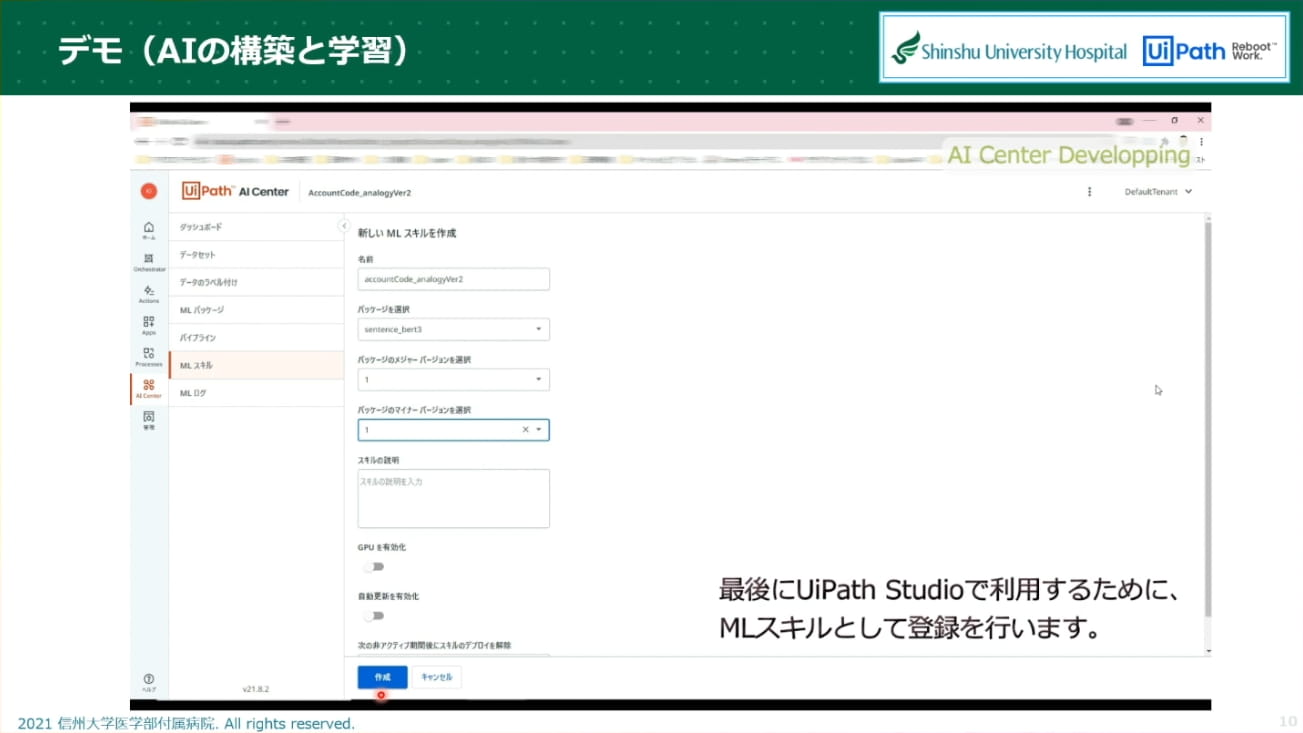Image resolution: width=1303 pixels, height=733 pixels.
Task: Open the 管理 admin sidebar icon
Action: (149, 420)
